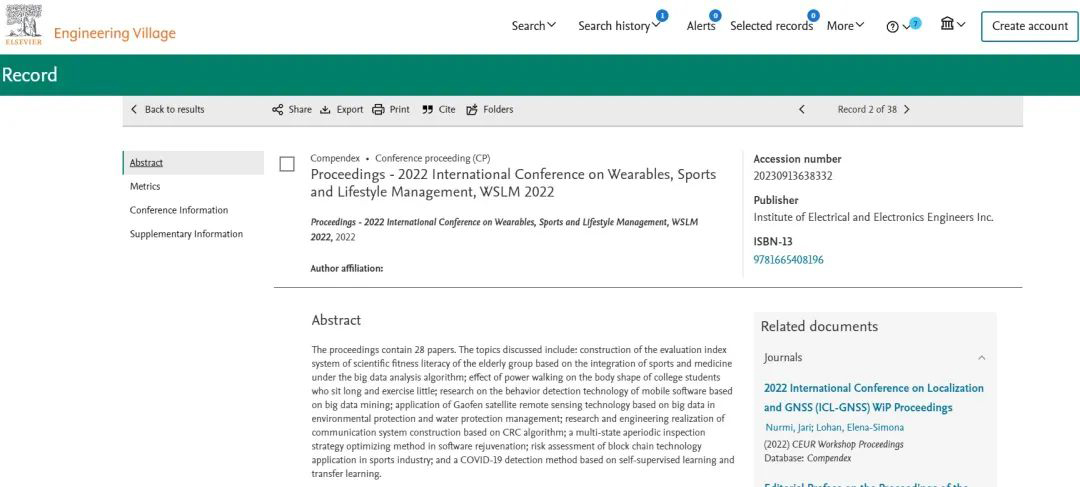The height and width of the screenshot is (487, 1080).
Task: Collapse the Journals related documents section
Action: [x=982, y=358]
